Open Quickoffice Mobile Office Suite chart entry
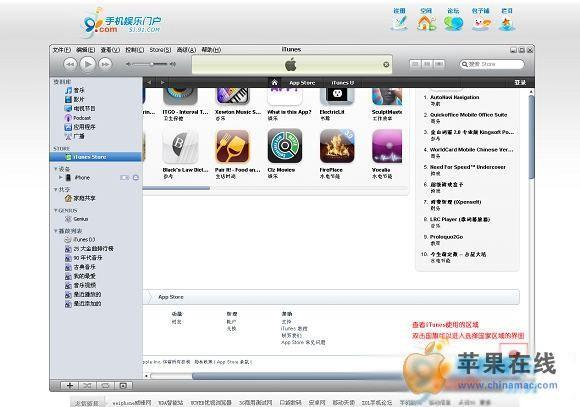The image size is (580, 407). [x=468, y=115]
